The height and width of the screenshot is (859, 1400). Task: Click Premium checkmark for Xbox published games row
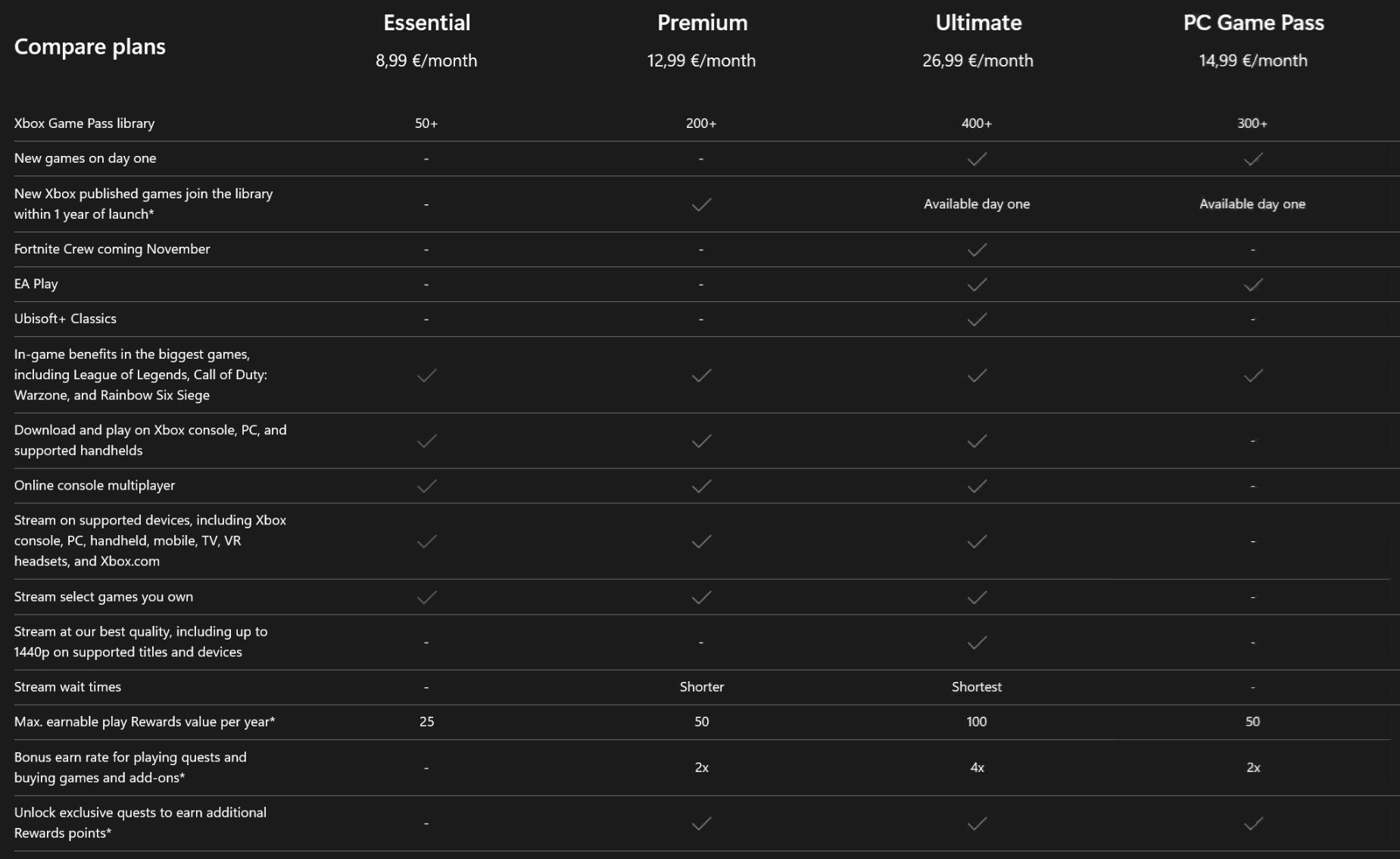pos(702,204)
